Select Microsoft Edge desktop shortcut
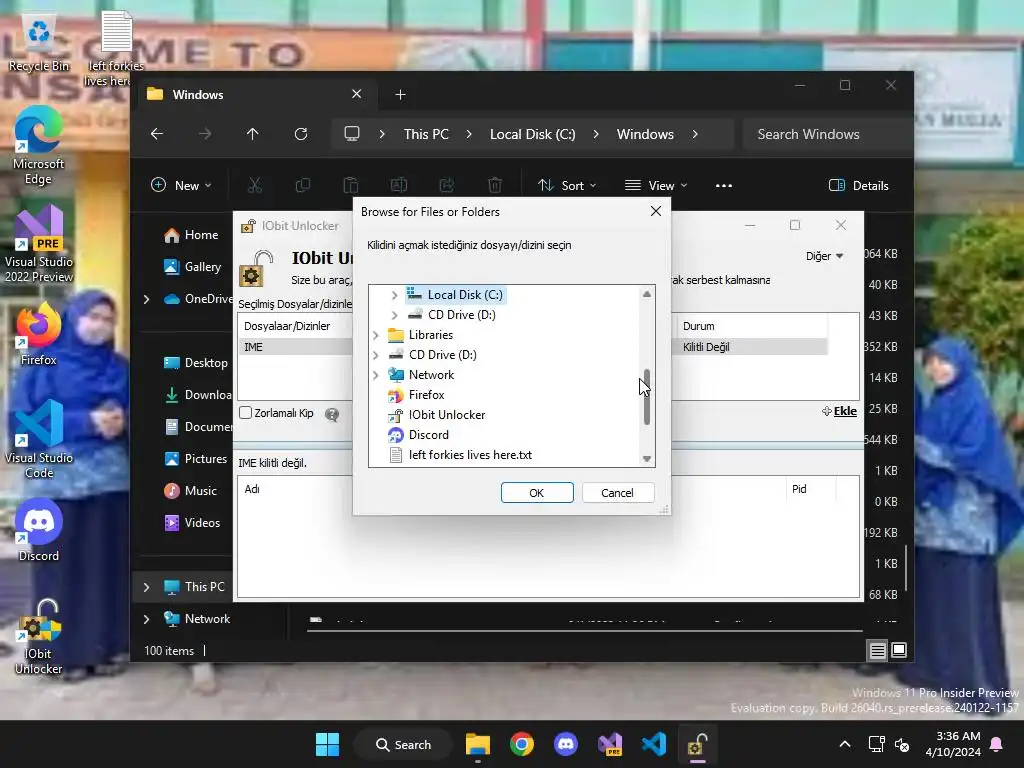 tap(38, 146)
